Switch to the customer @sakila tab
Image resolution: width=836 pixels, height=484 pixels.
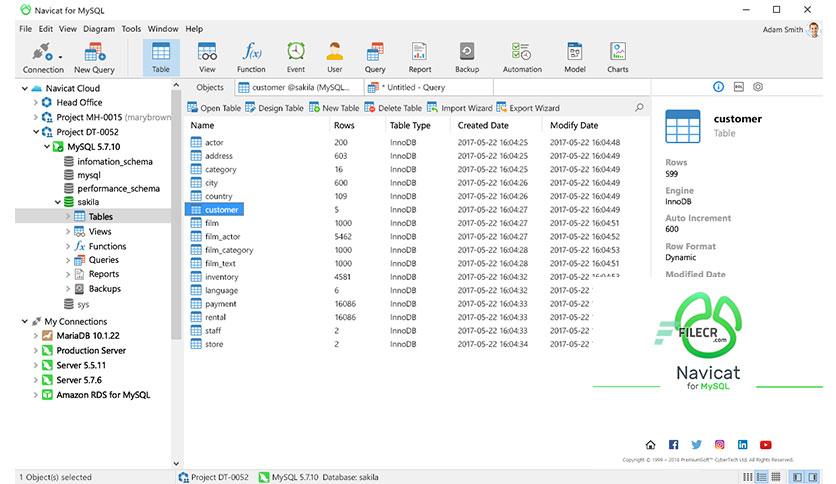click(300, 87)
